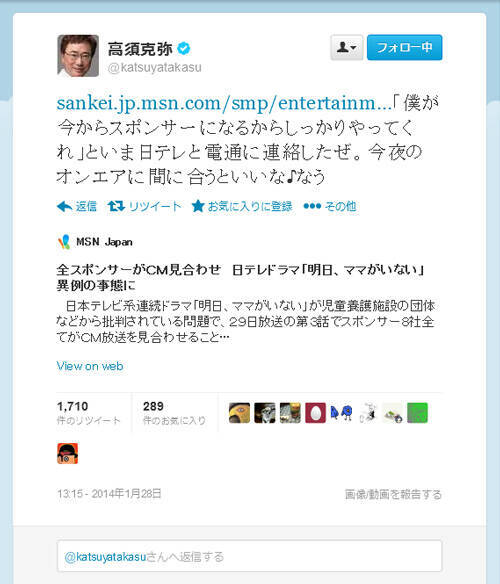Click the reply arrow icon

(64, 206)
